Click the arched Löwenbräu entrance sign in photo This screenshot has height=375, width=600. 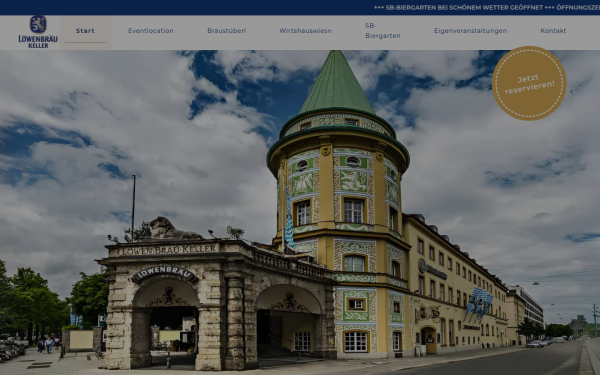point(165,274)
